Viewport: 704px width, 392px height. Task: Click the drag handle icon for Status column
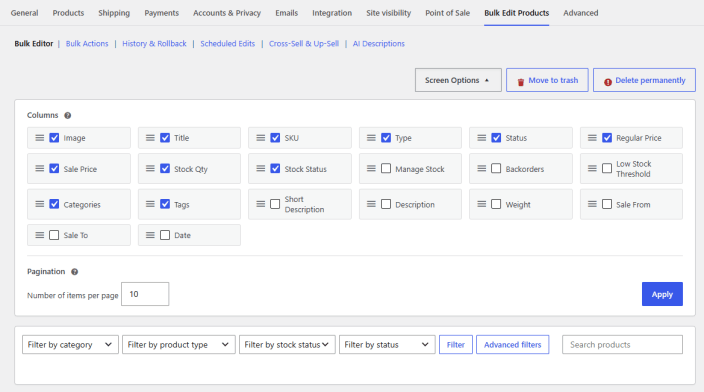coord(482,138)
